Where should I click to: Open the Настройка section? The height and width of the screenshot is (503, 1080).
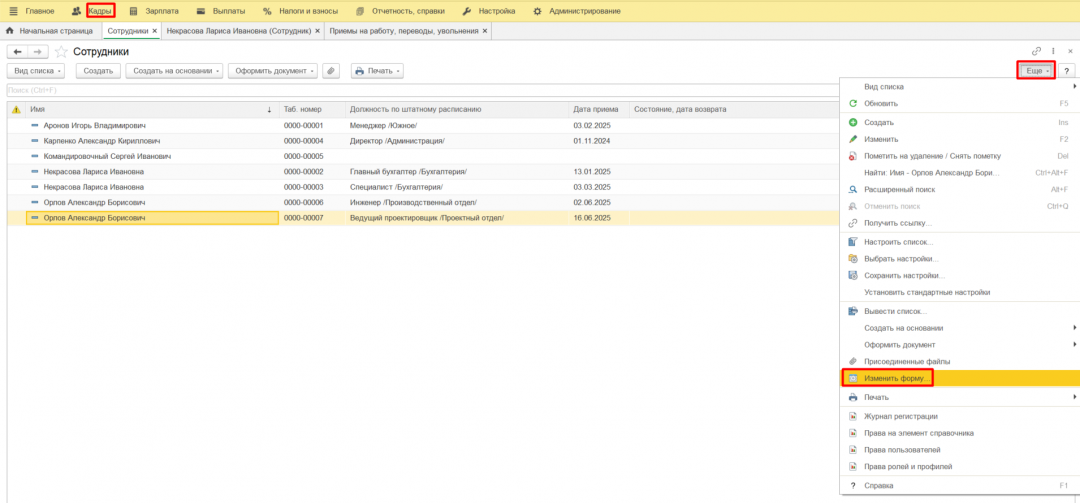(x=497, y=11)
